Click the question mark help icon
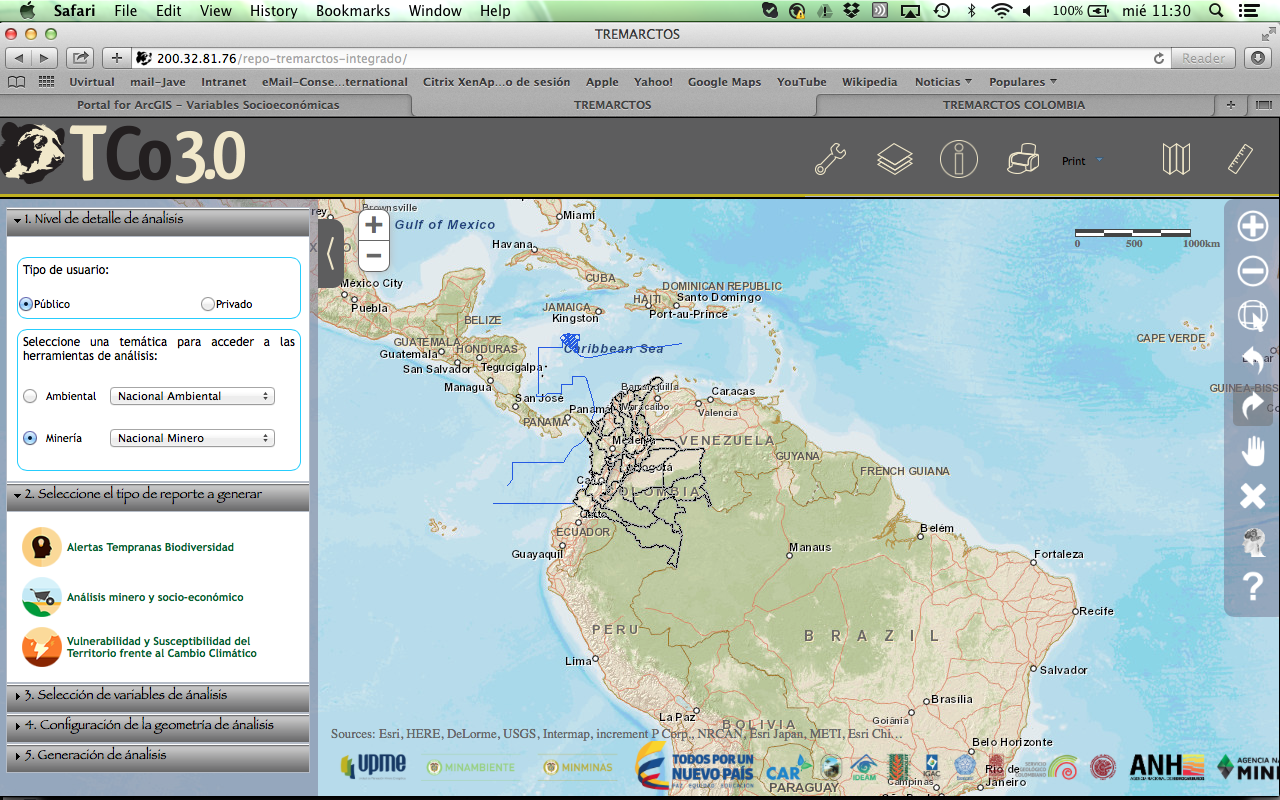Image resolution: width=1280 pixels, height=800 pixels. pos(1253,587)
